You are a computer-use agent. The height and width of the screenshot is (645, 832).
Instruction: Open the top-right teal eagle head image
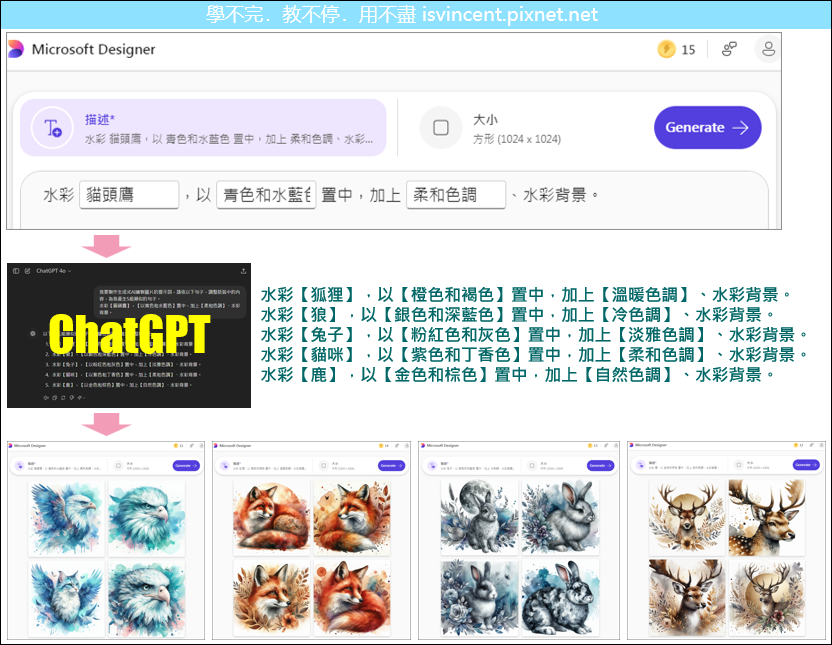click(x=146, y=518)
